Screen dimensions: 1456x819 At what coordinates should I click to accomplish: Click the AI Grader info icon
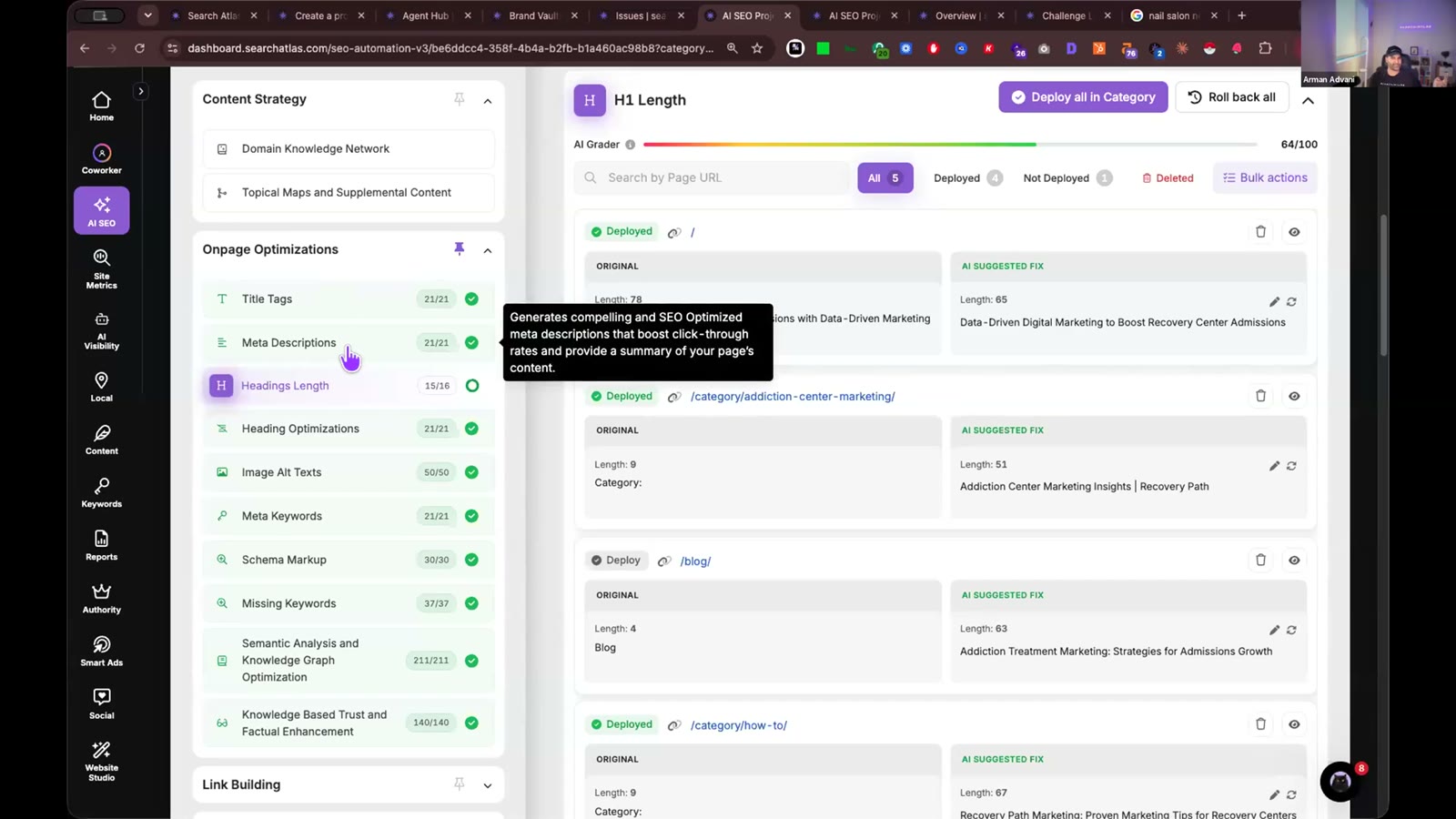[x=630, y=145]
